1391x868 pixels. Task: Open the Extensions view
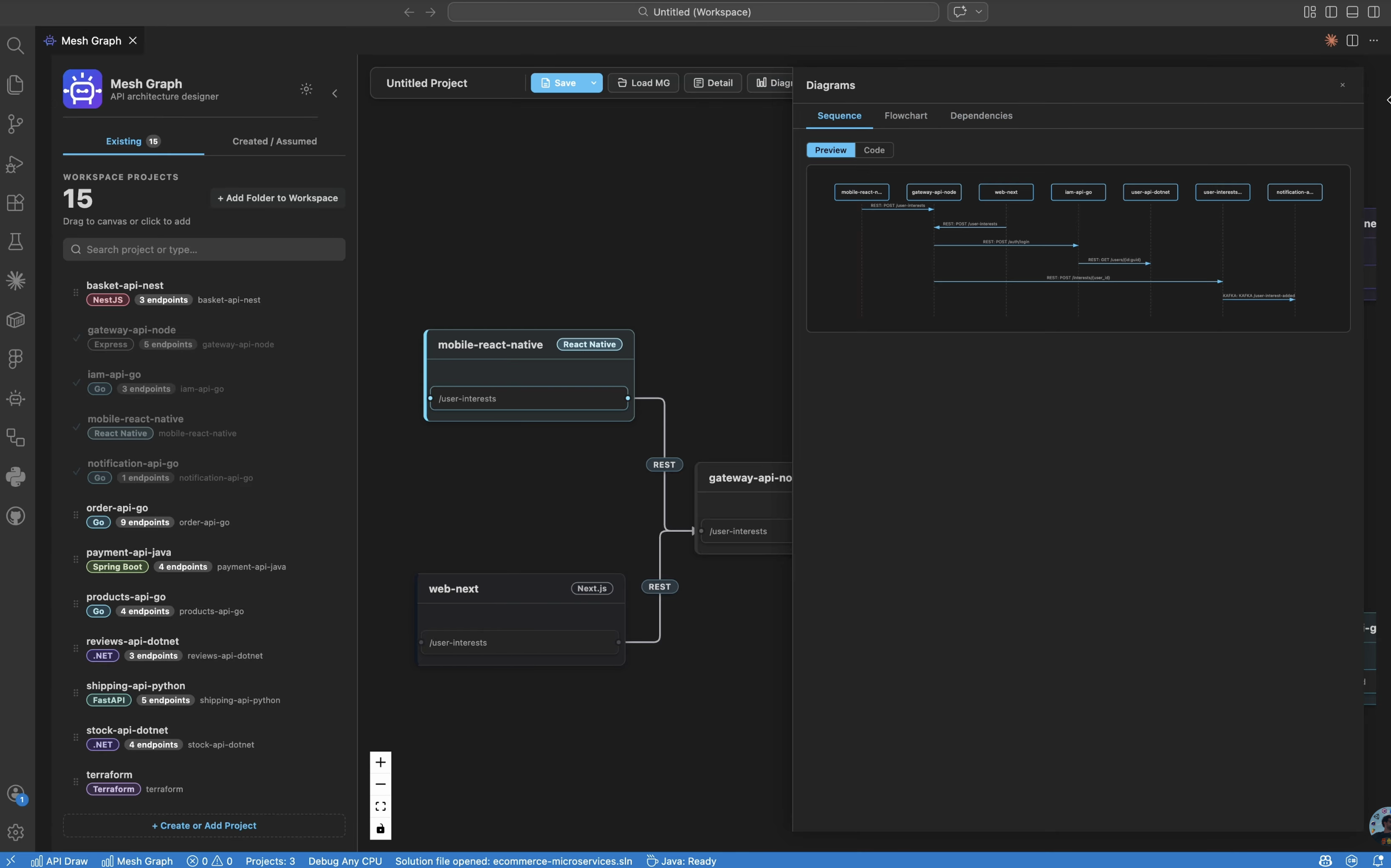[x=15, y=202]
